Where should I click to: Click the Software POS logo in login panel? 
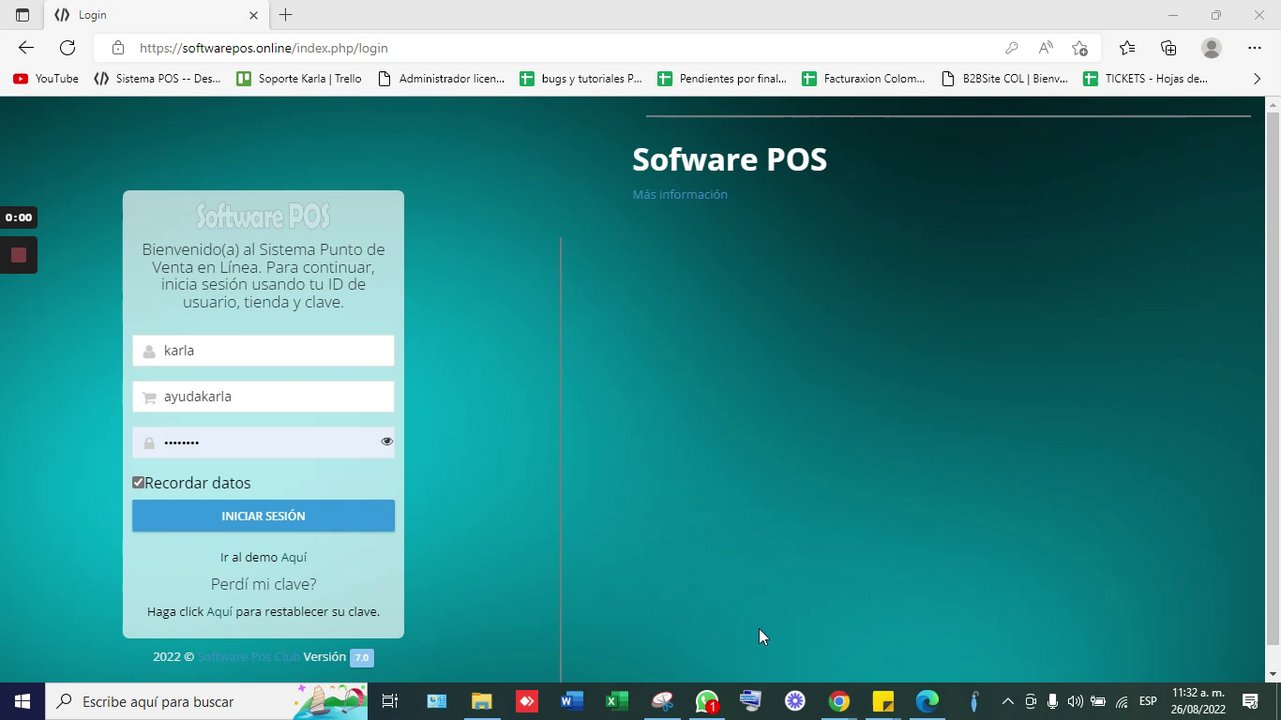click(x=263, y=216)
